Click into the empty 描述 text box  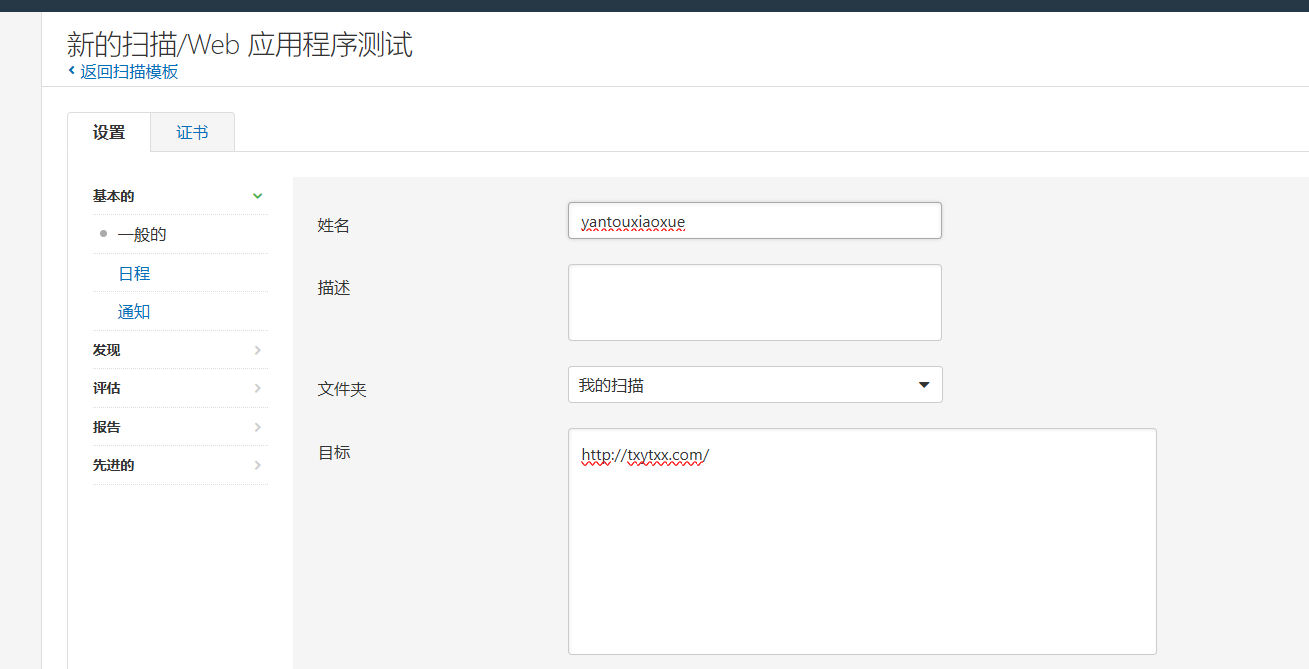754,302
